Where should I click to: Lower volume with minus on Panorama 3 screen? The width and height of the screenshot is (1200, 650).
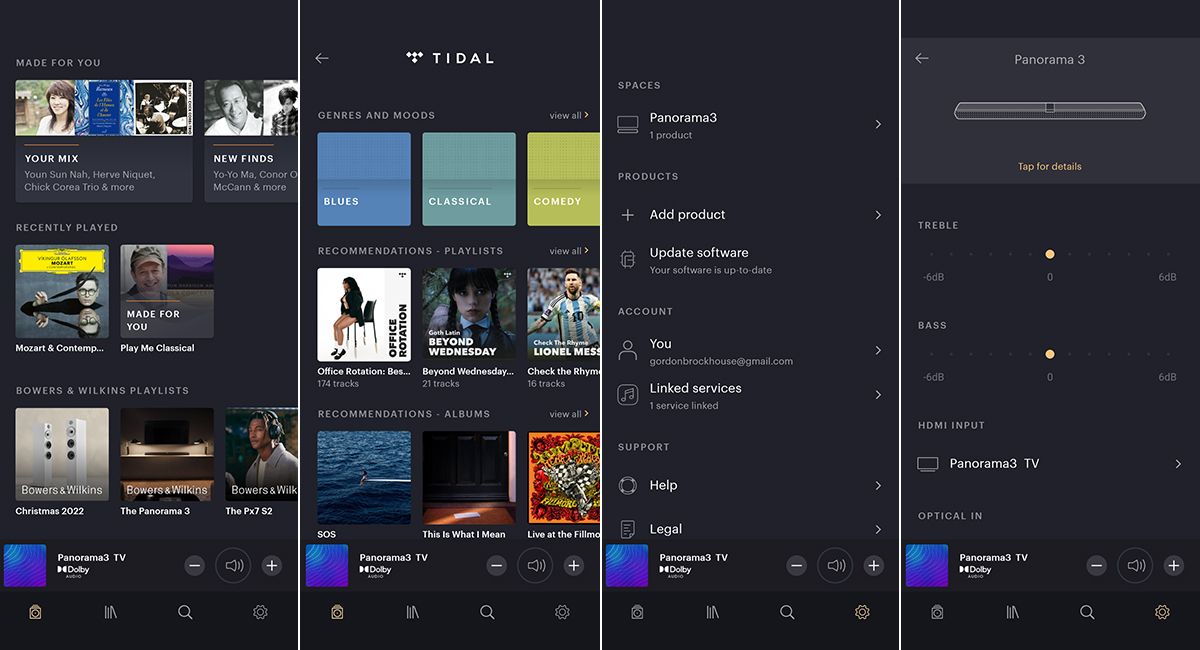(x=1097, y=566)
